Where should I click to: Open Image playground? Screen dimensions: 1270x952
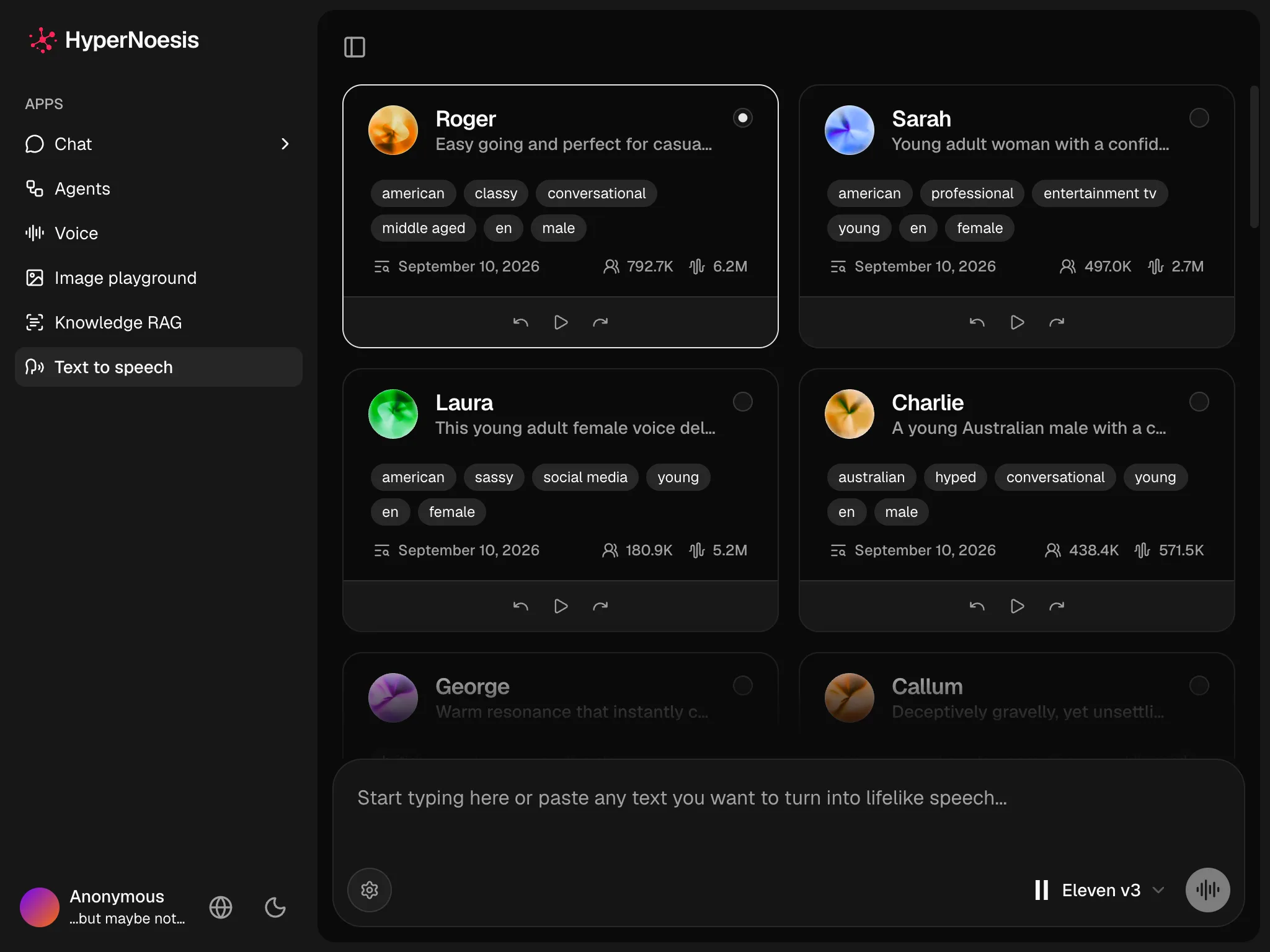[159, 278]
